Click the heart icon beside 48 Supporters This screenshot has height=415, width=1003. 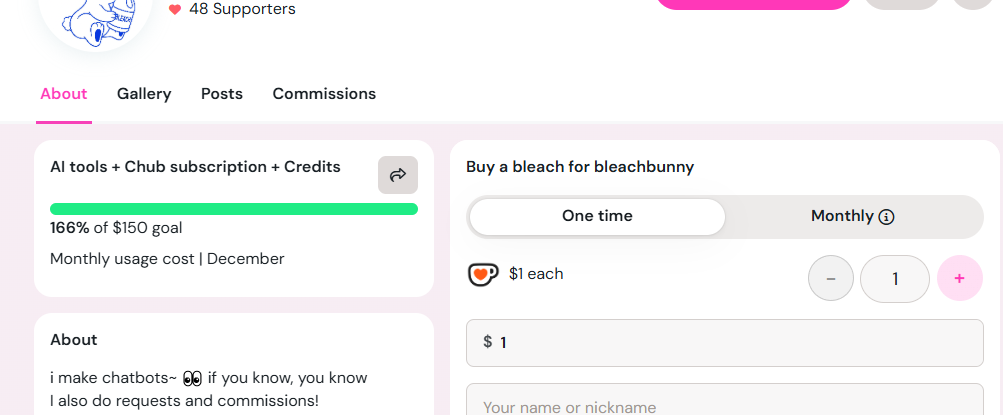[x=175, y=10]
